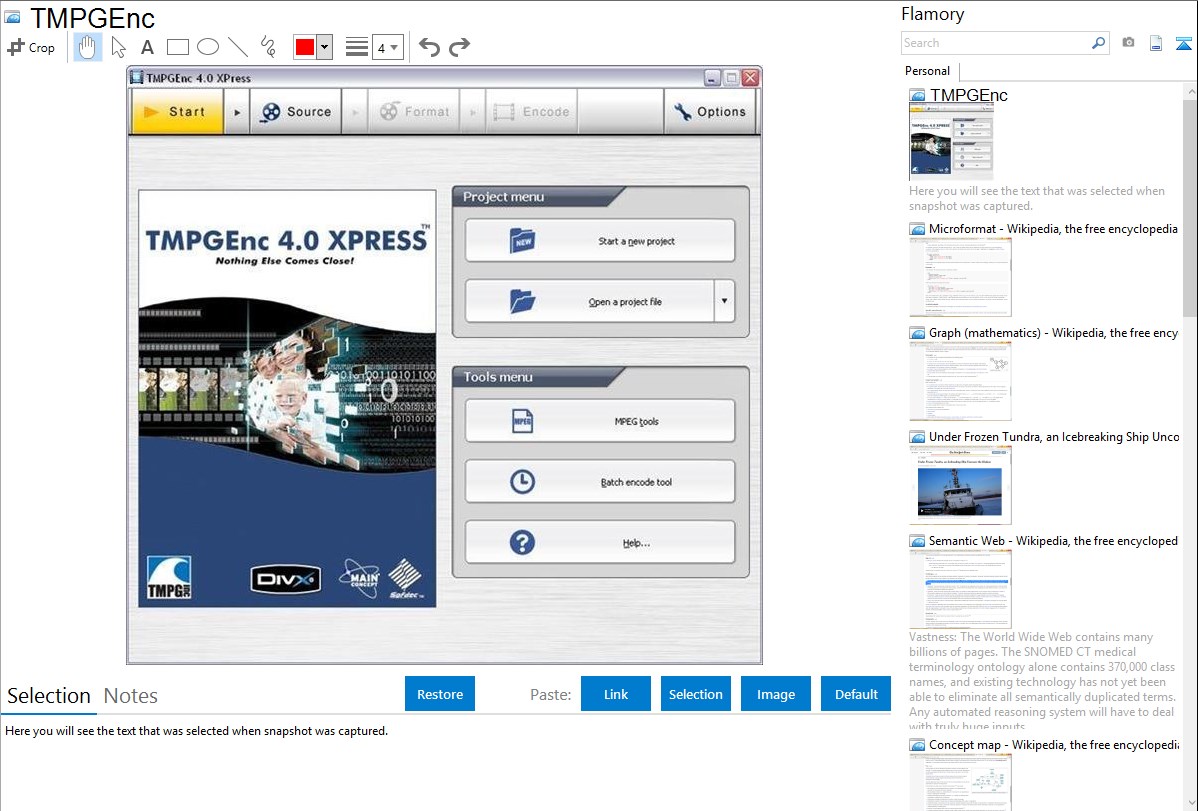Open the Under Frozen Tundra snapshot thumbnail
This screenshot has width=1198, height=811.
960,485
